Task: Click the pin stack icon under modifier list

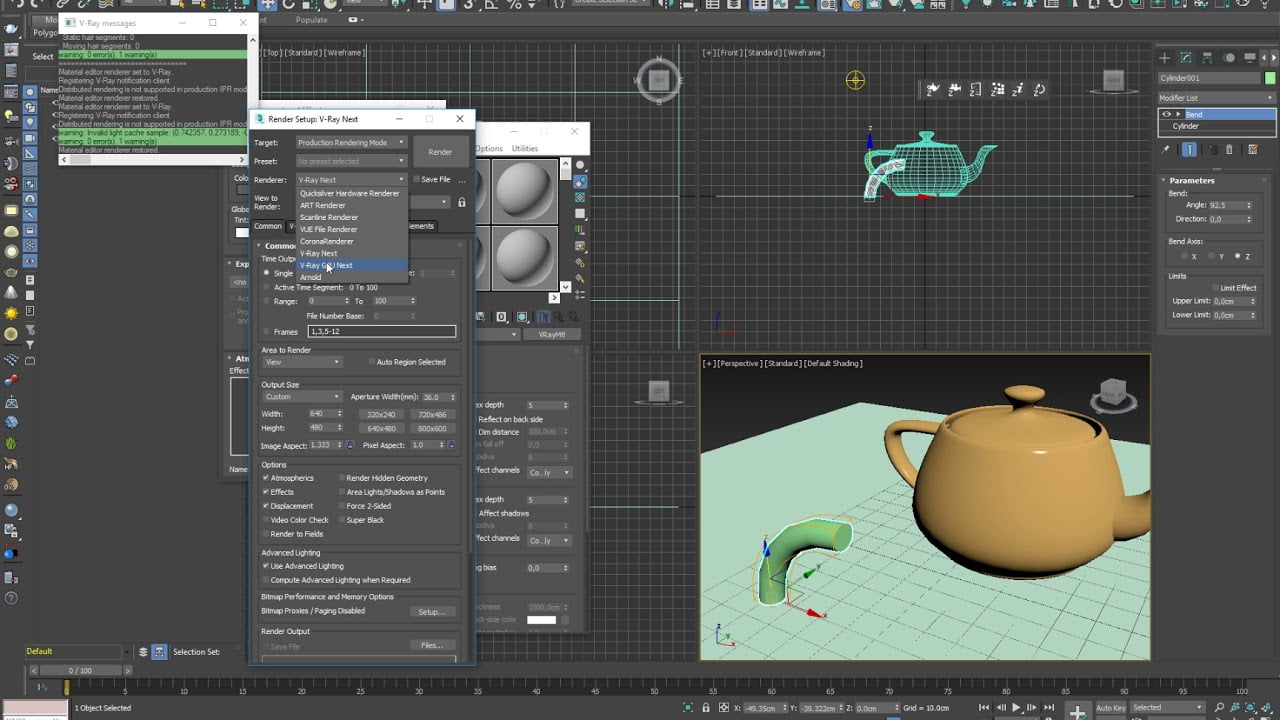Action: 1166,149
